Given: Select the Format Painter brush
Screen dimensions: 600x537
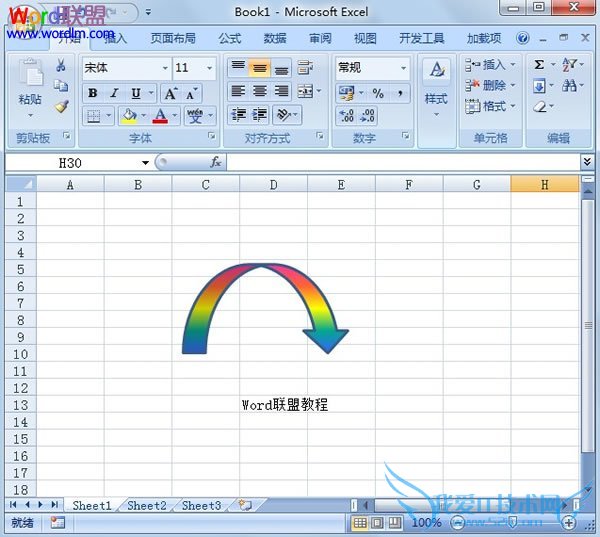Looking at the screenshot, I should point(61,106).
